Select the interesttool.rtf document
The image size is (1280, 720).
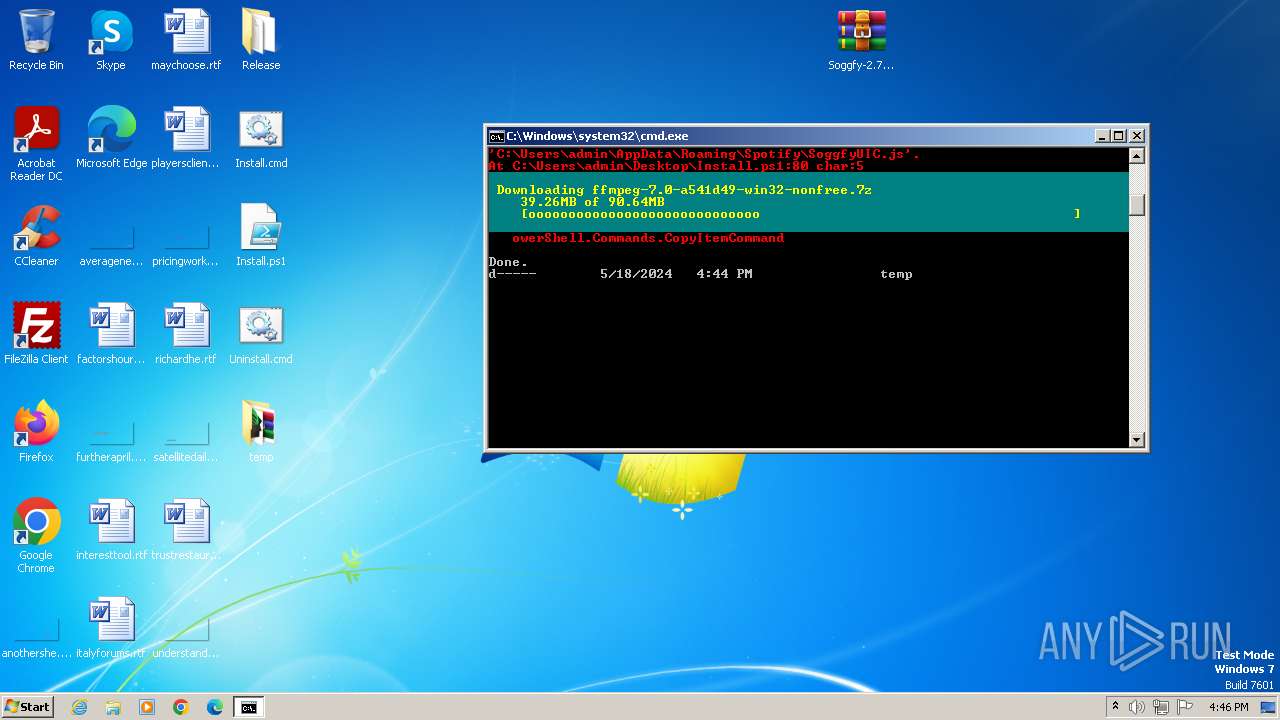click(x=111, y=530)
